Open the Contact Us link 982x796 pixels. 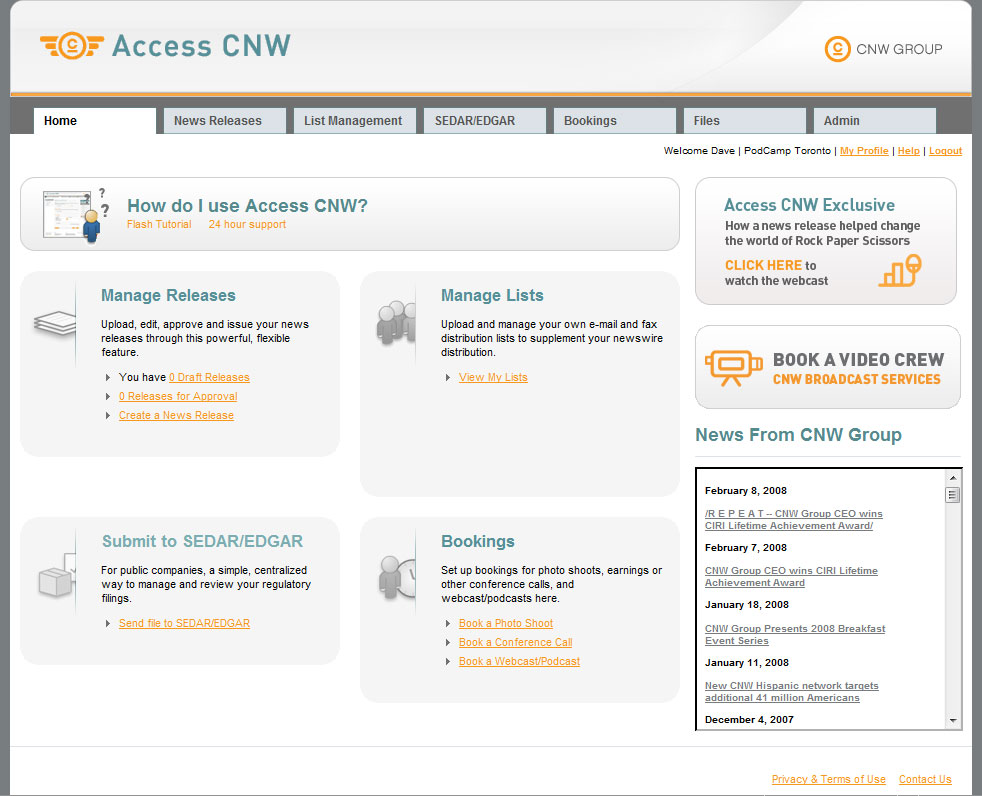[x=925, y=779]
